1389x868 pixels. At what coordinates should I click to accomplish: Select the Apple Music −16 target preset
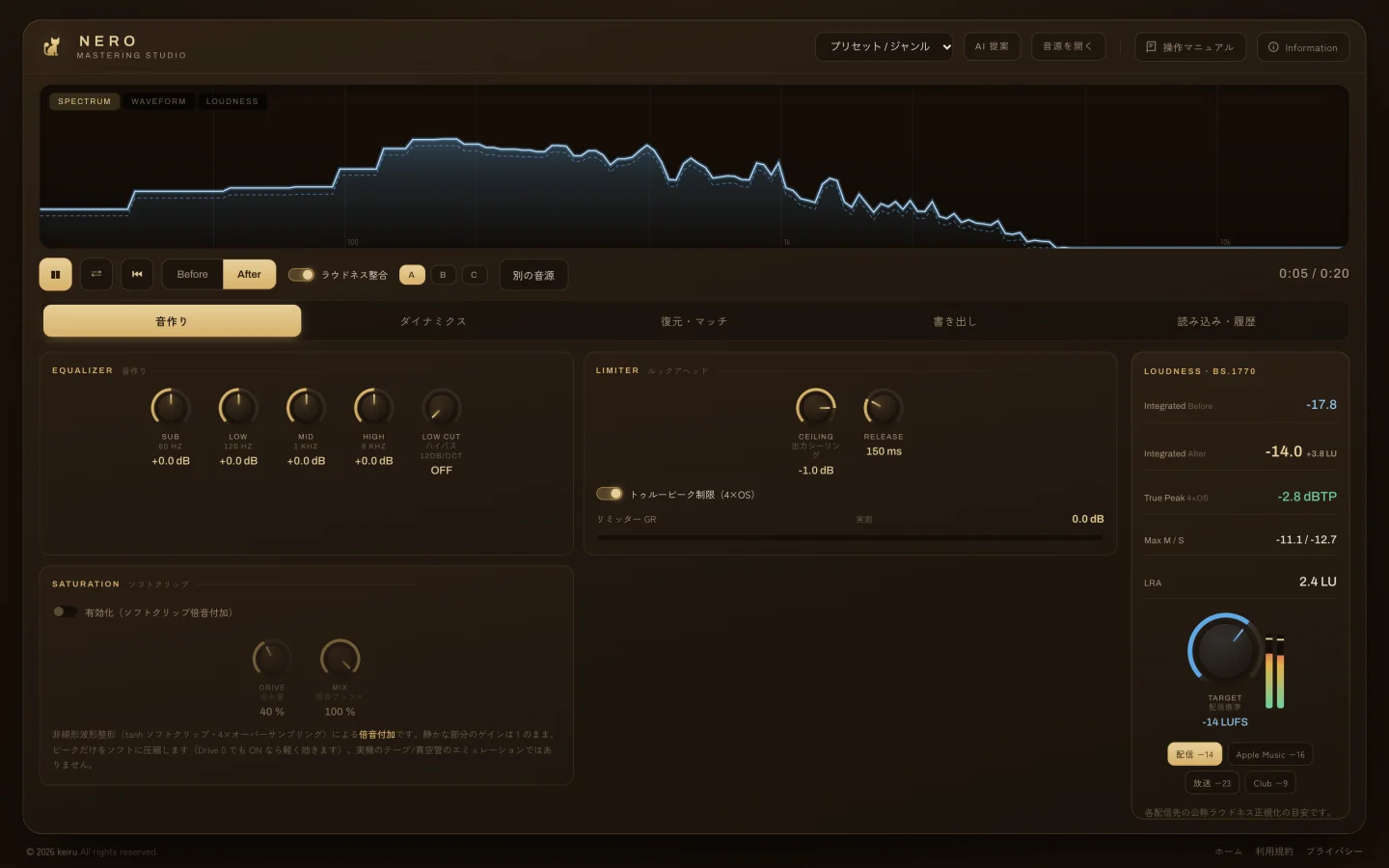[1270, 754]
